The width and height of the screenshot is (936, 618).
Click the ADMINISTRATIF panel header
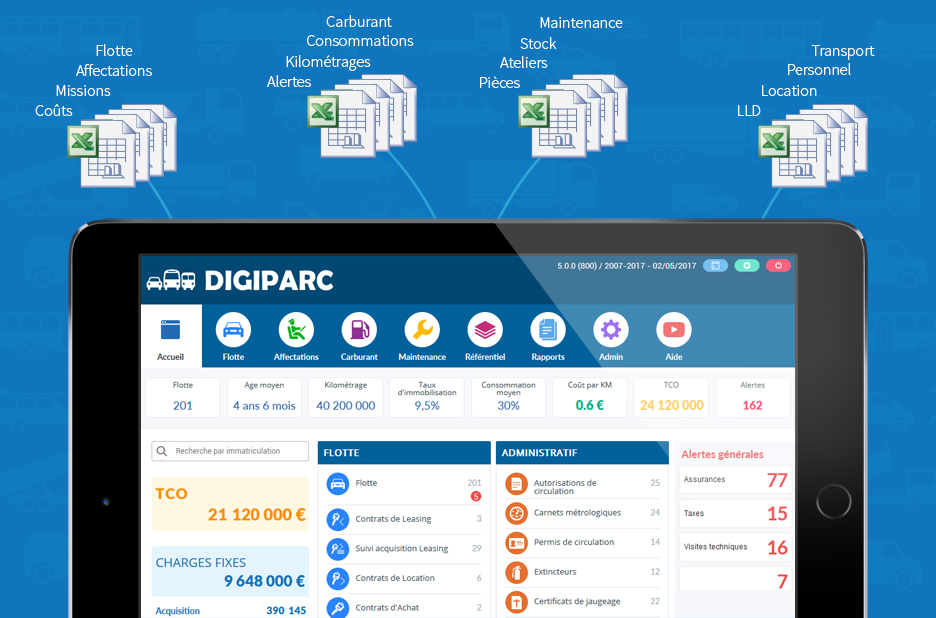tap(582, 453)
